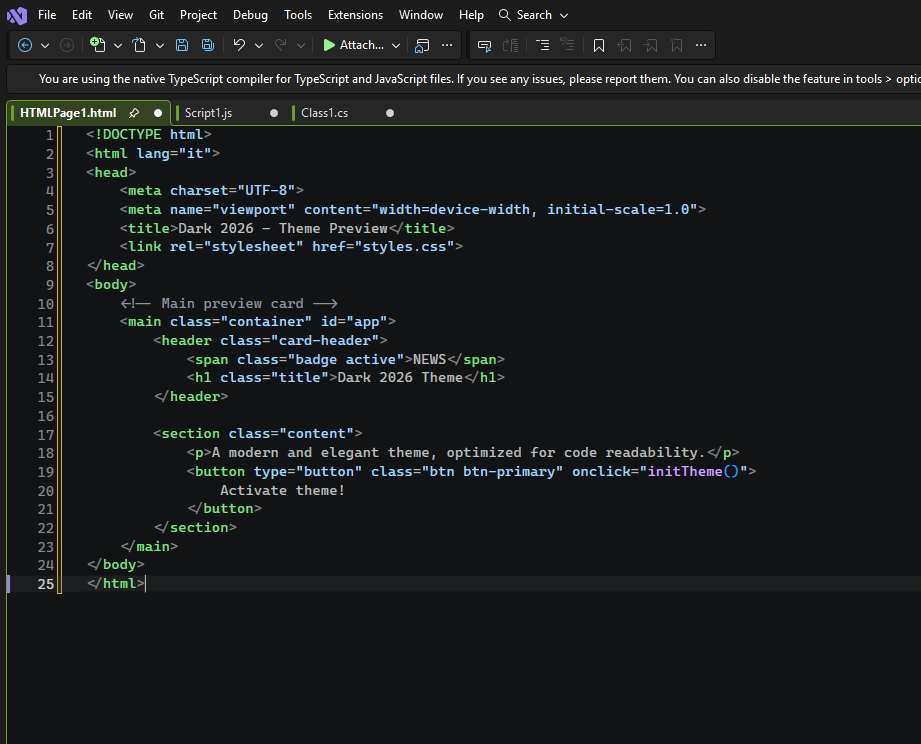The image size is (921, 744).
Task: Expand the Open File dropdown arrow
Action: click(160, 45)
